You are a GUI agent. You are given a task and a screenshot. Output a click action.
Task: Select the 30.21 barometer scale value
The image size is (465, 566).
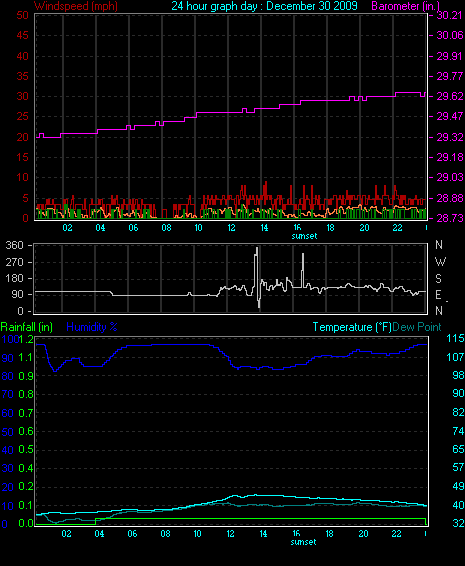[449, 15]
